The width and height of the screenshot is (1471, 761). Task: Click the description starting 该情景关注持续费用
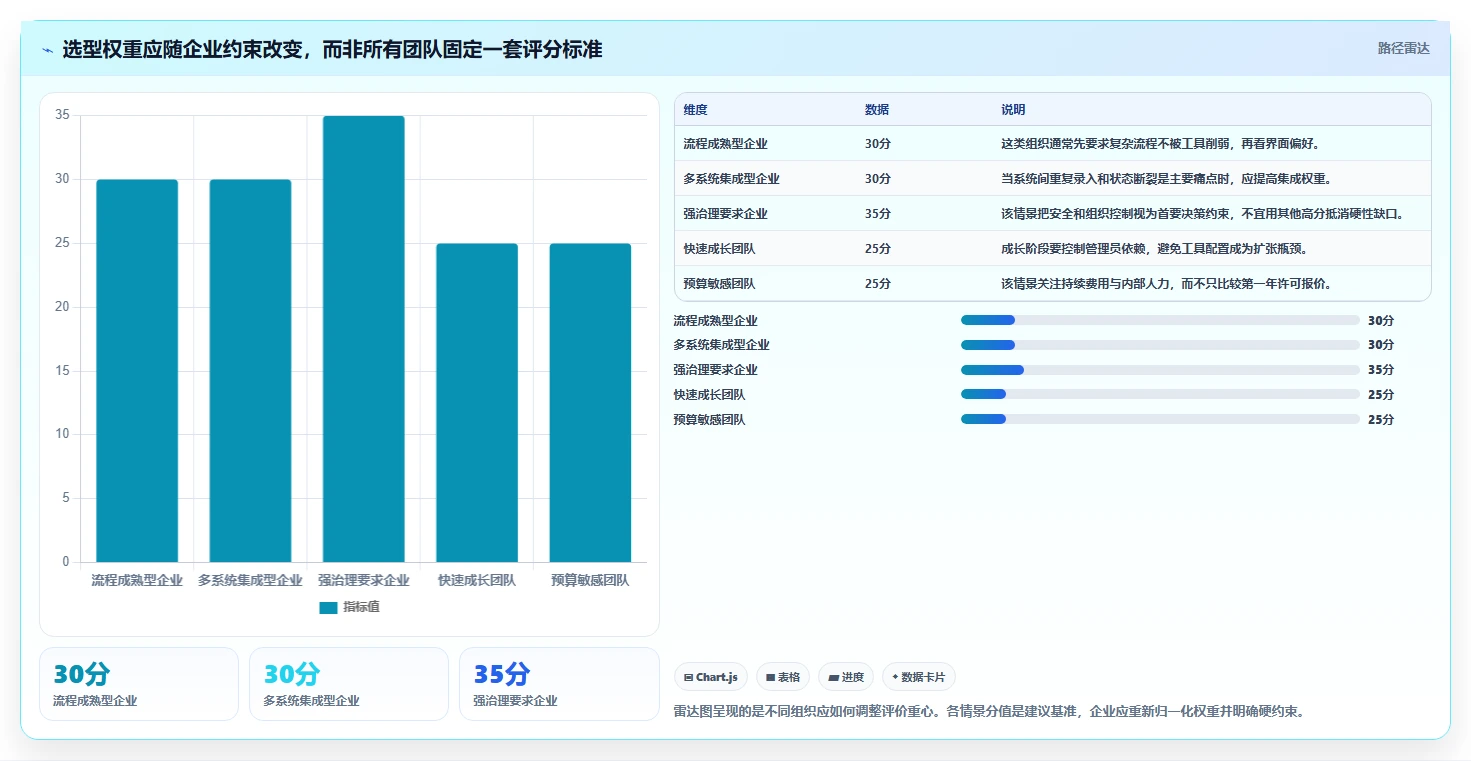tap(1166, 284)
